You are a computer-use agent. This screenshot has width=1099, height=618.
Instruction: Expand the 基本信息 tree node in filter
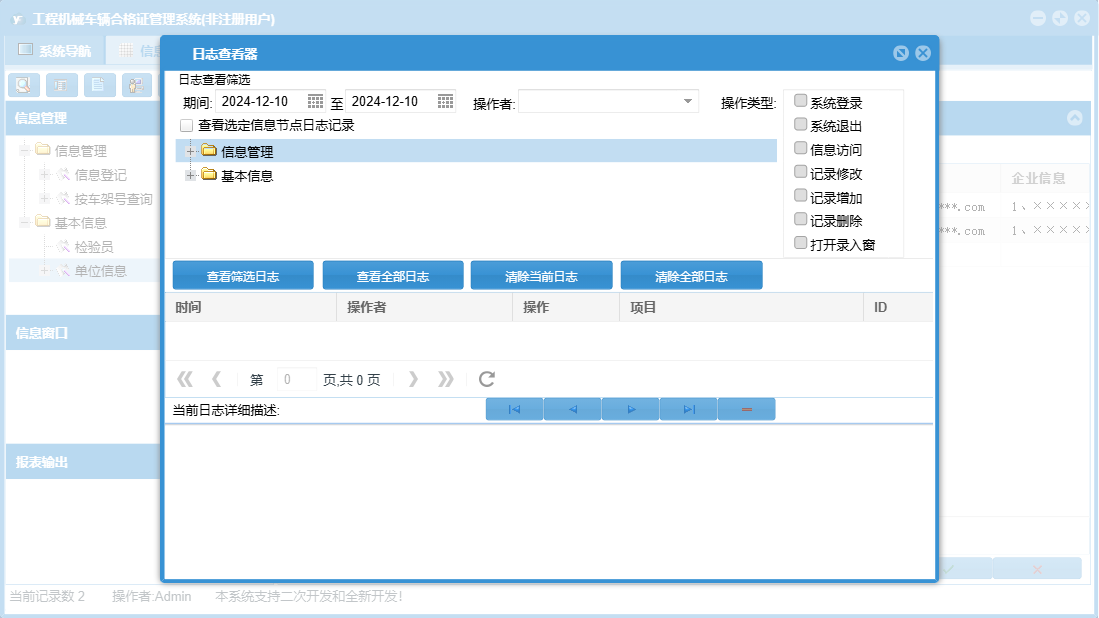point(190,175)
